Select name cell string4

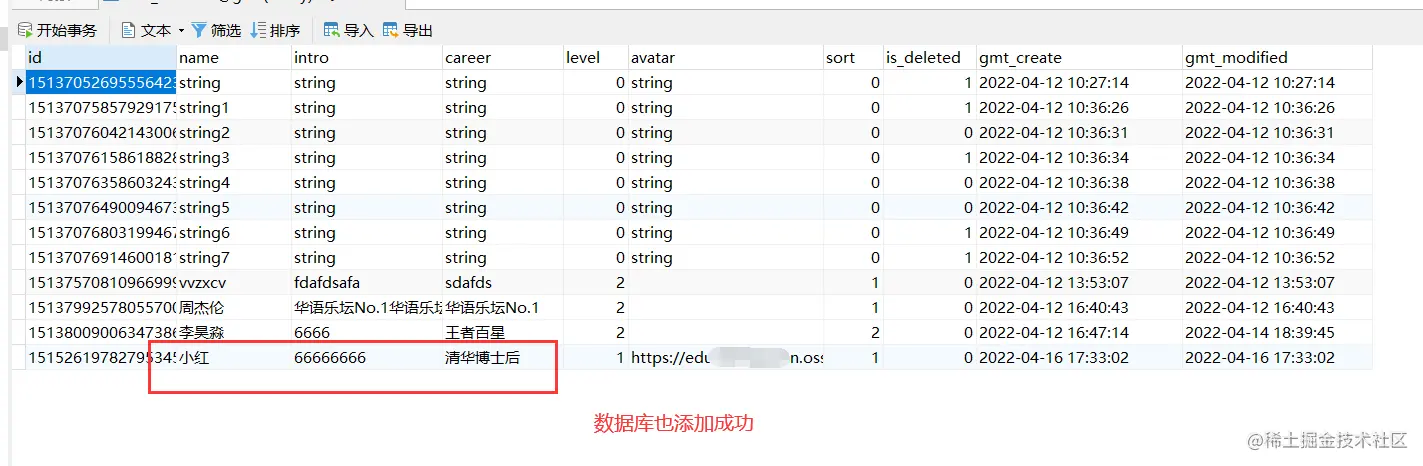coord(234,182)
